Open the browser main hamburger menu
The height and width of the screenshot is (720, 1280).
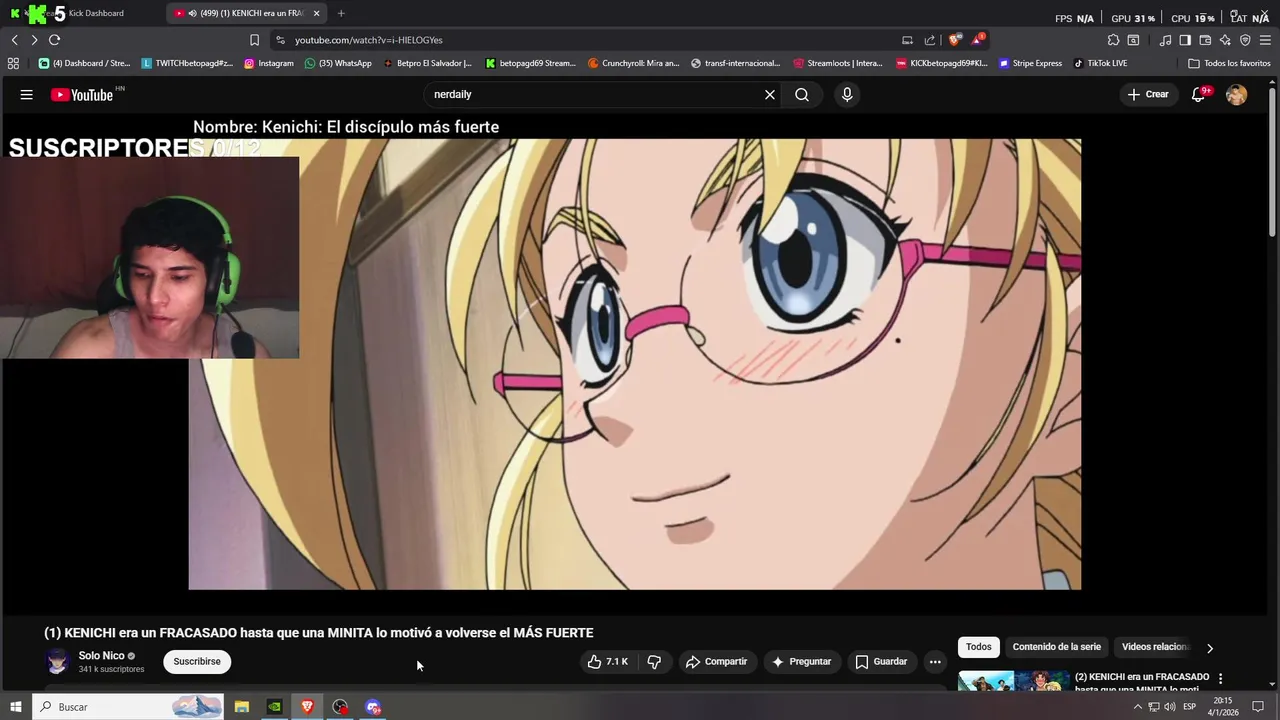(1265, 40)
